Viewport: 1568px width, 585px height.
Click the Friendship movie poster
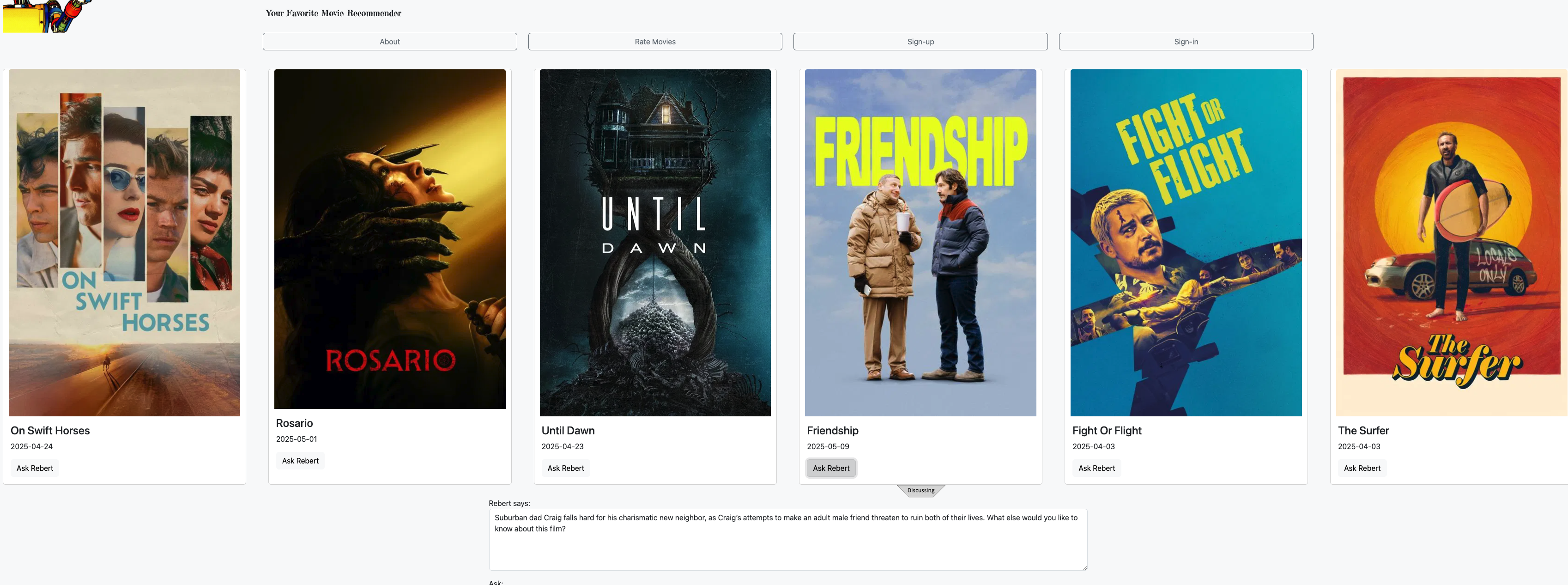pyautogui.click(x=920, y=242)
